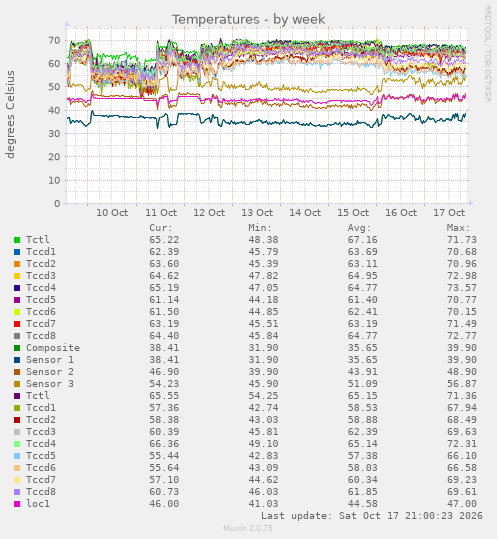This screenshot has width=497, height=539.
Task: Click the olive Sensor 3 swatch
Action: pos(17,384)
